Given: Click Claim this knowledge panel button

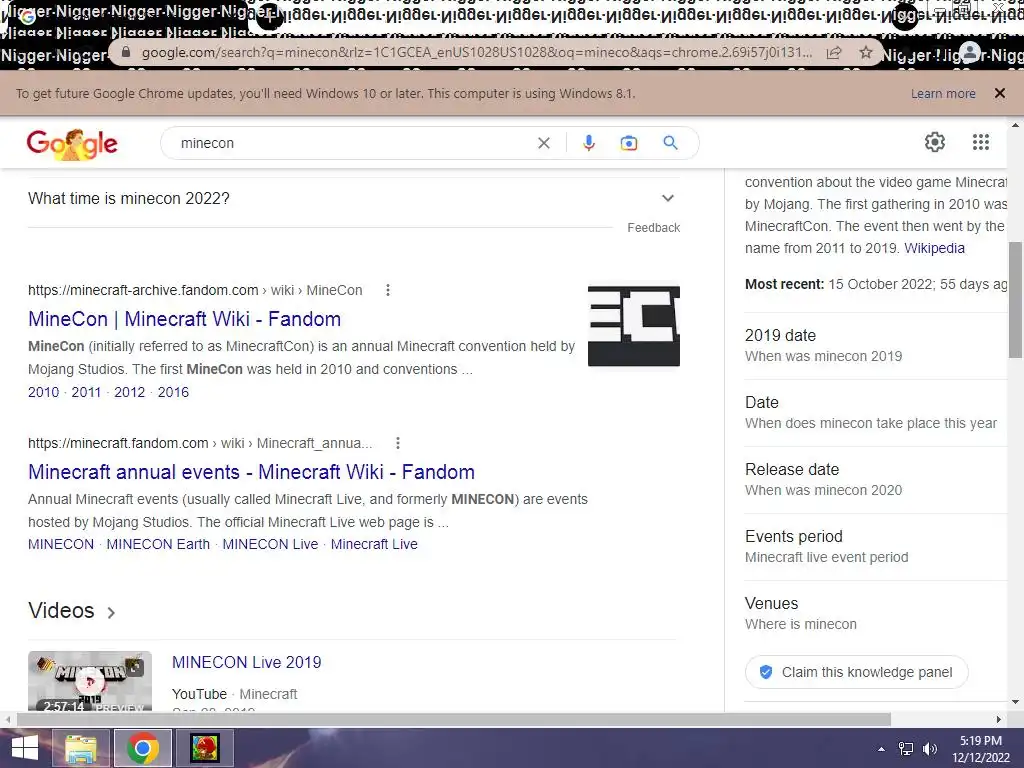Looking at the screenshot, I should (x=856, y=672).
